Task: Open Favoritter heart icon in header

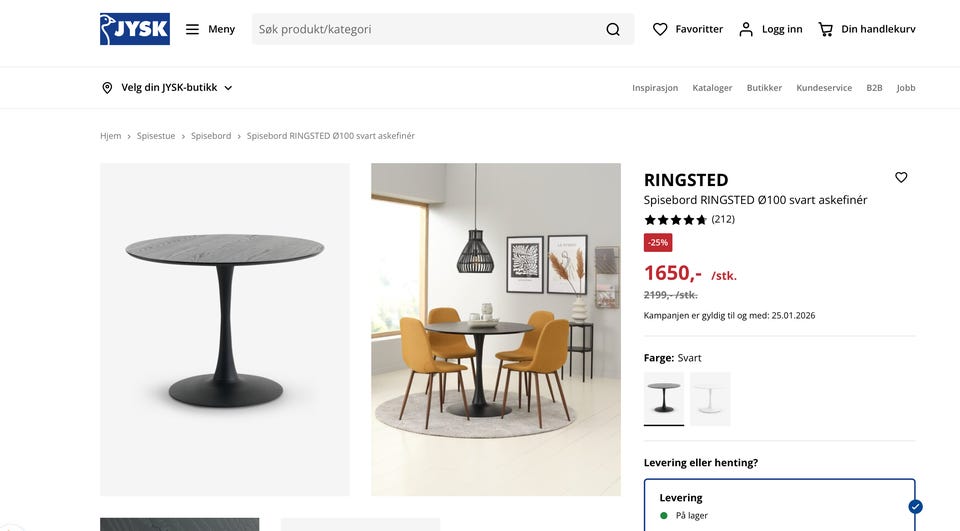Action: tap(660, 29)
